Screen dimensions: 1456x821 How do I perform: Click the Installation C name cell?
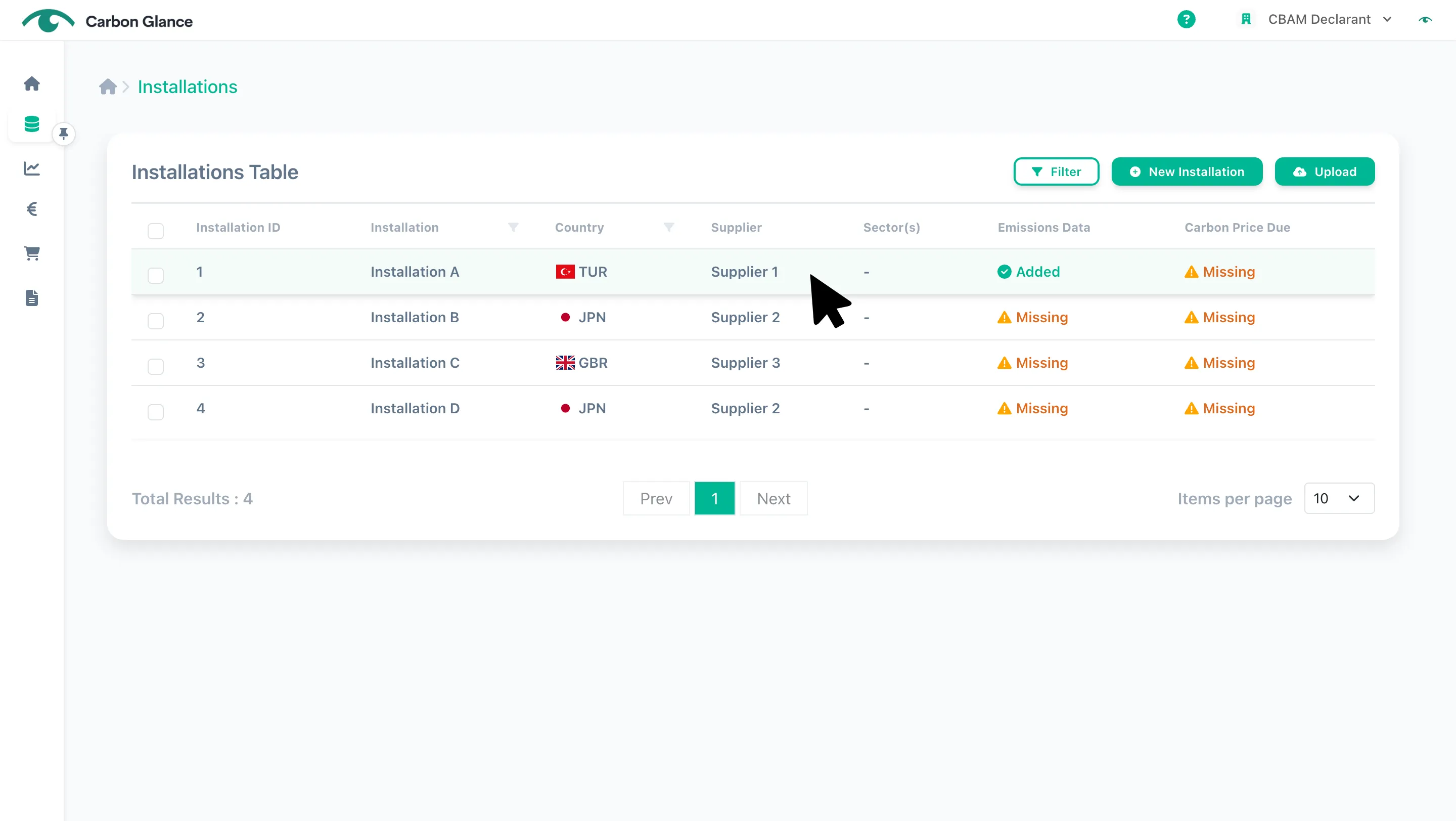(x=415, y=363)
